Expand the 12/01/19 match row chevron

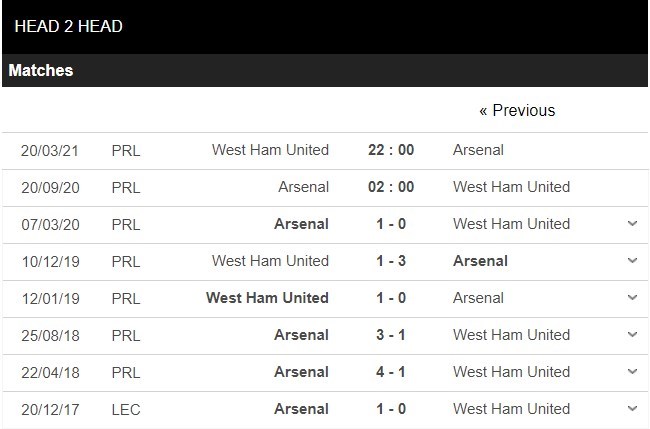click(x=632, y=298)
